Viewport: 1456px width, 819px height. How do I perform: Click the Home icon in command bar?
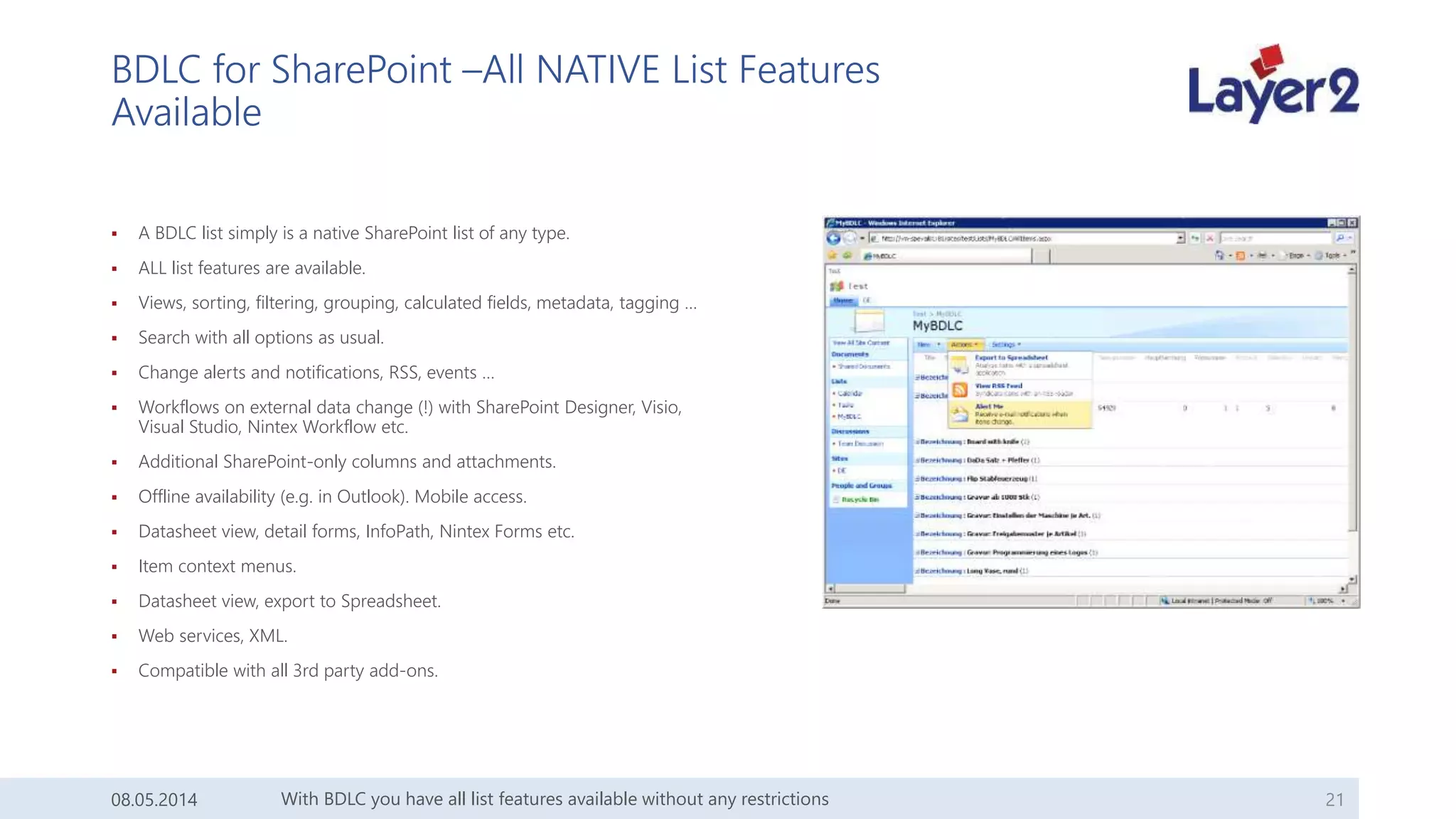(x=1220, y=255)
